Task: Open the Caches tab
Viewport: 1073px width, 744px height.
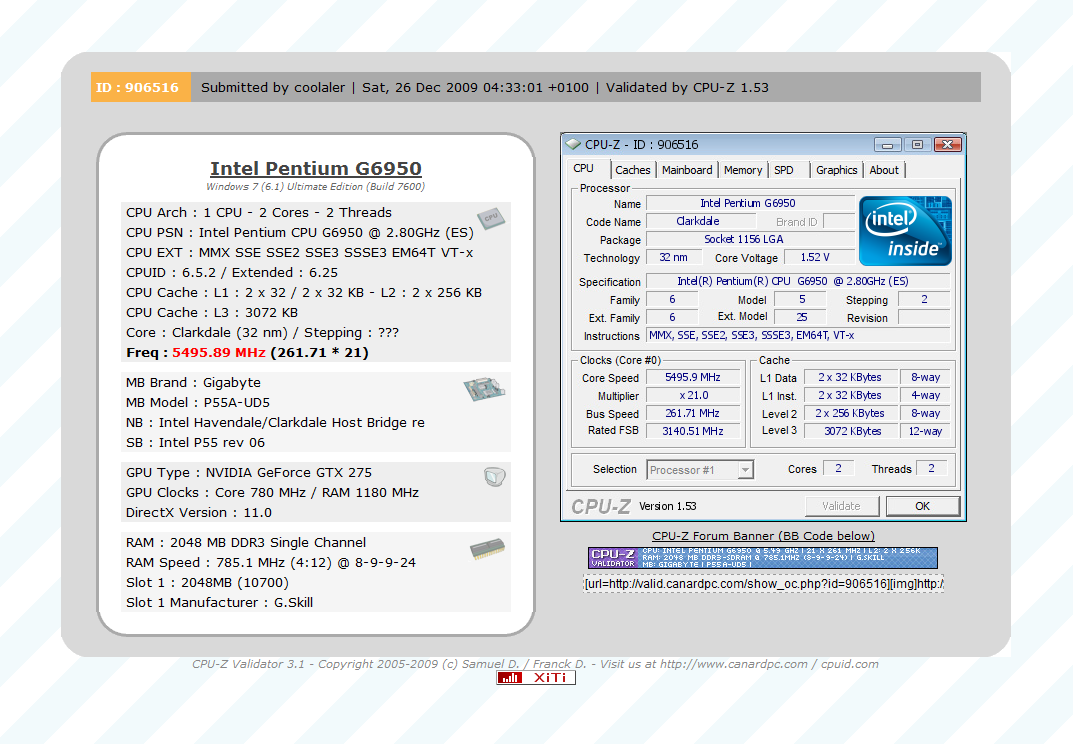Action: (x=632, y=170)
